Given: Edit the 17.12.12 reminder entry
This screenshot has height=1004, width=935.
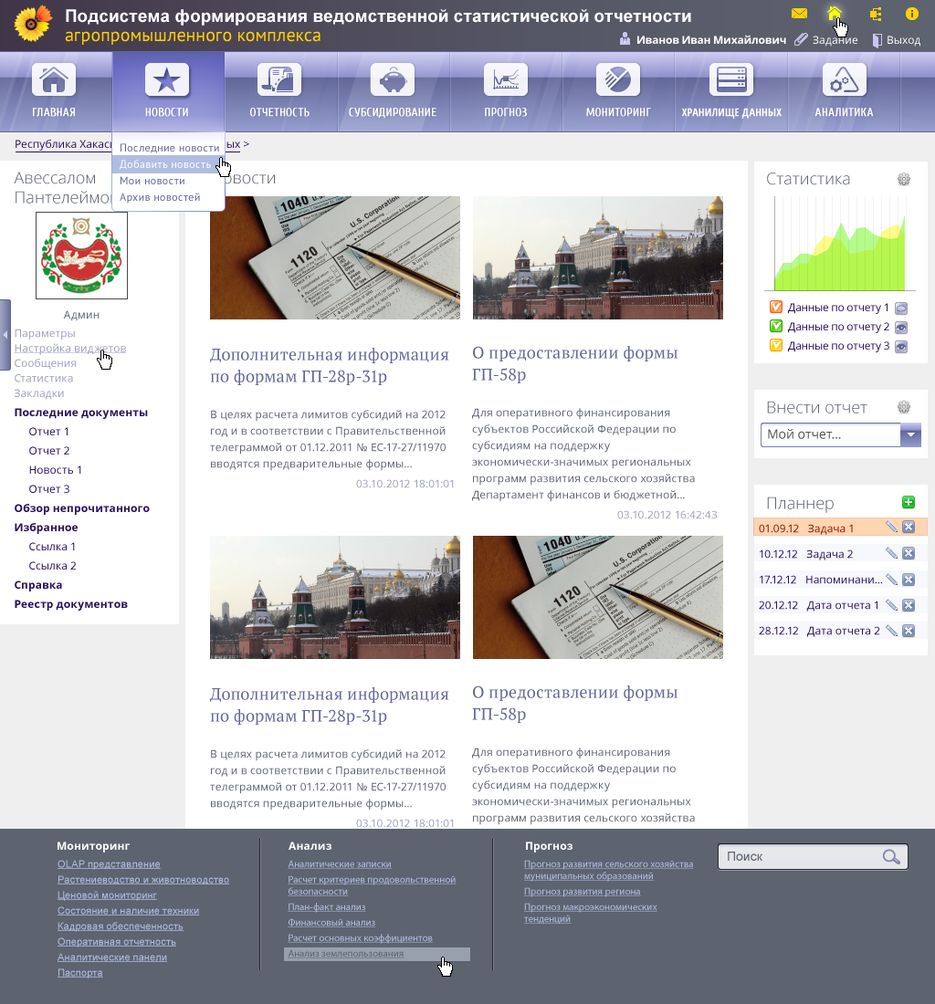Looking at the screenshot, I should tap(891, 579).
